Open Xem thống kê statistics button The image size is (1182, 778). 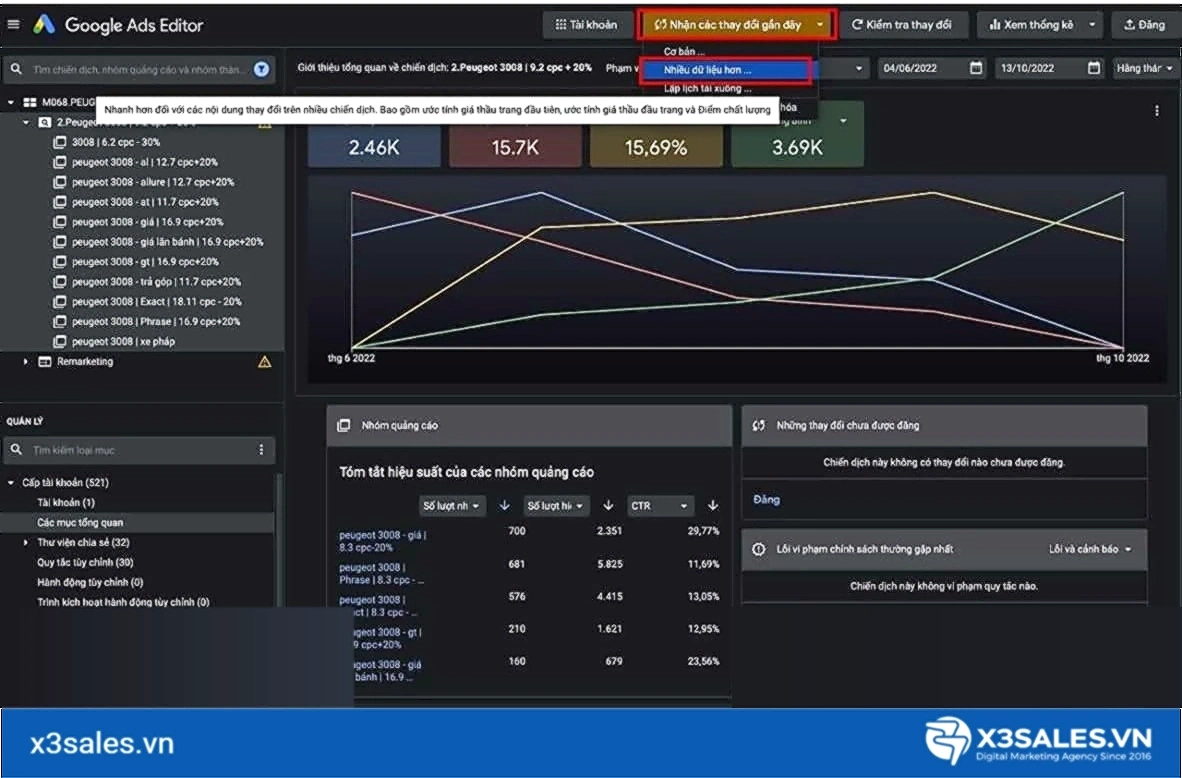(x=1031, y=25)
